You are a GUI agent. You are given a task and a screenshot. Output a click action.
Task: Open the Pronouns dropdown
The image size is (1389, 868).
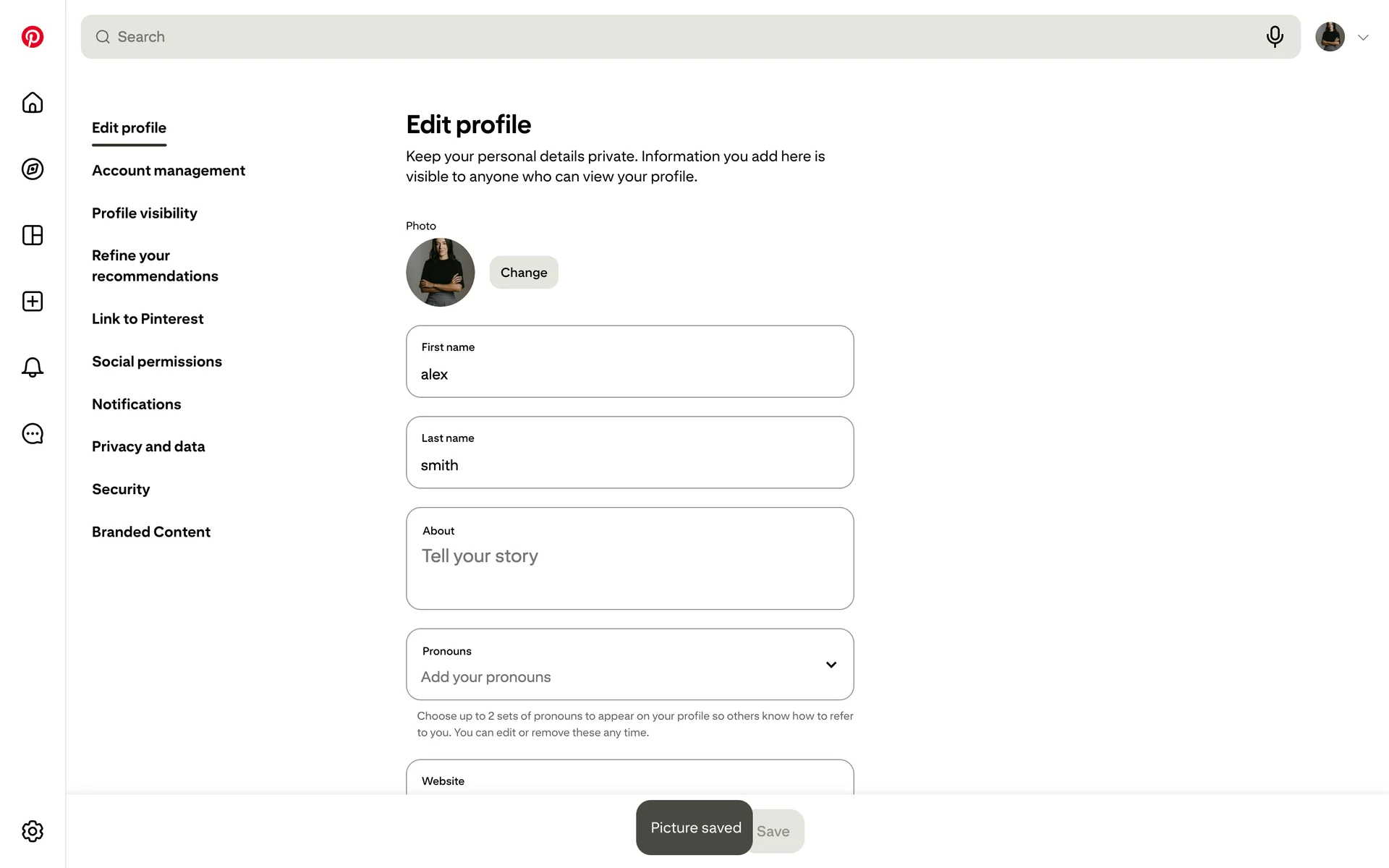tap(629, 664)
